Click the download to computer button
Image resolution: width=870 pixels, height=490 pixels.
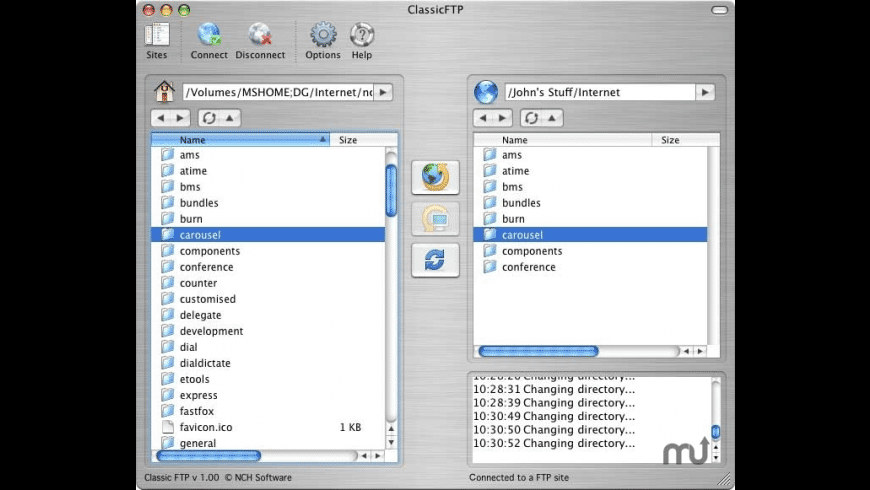coord(436,219)
